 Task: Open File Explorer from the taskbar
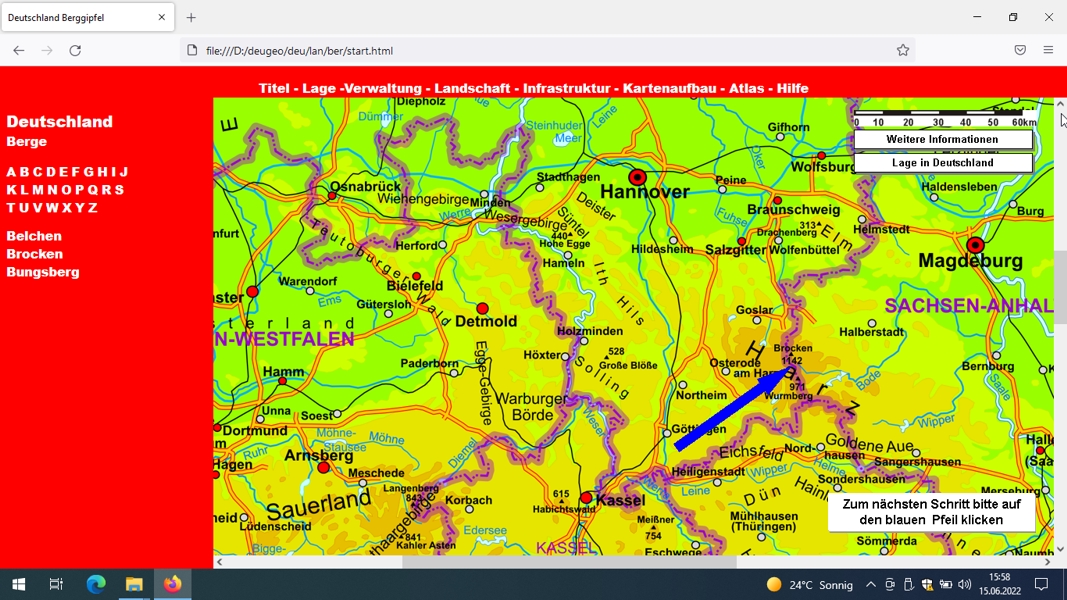(134, 584)
